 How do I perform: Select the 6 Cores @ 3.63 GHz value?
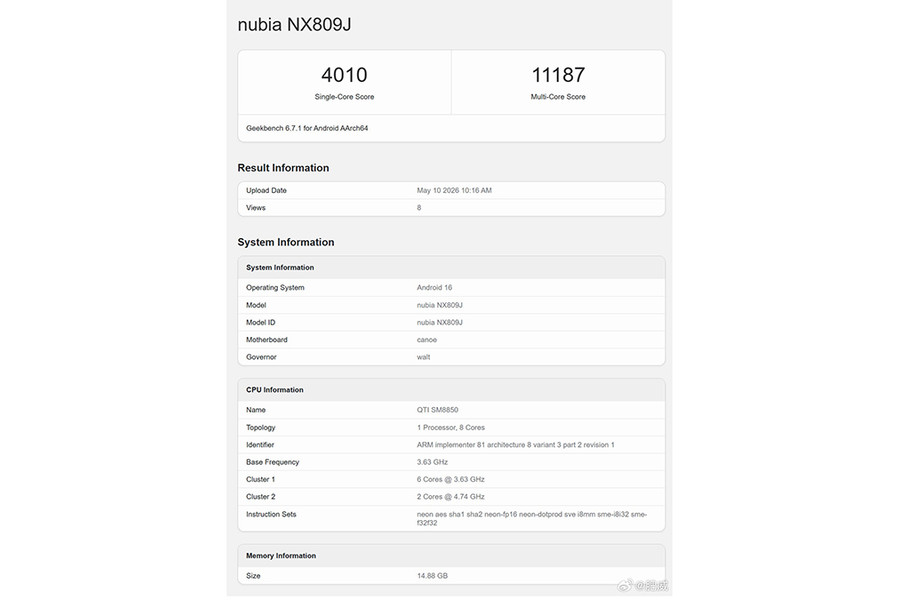[x=451, y=479]
